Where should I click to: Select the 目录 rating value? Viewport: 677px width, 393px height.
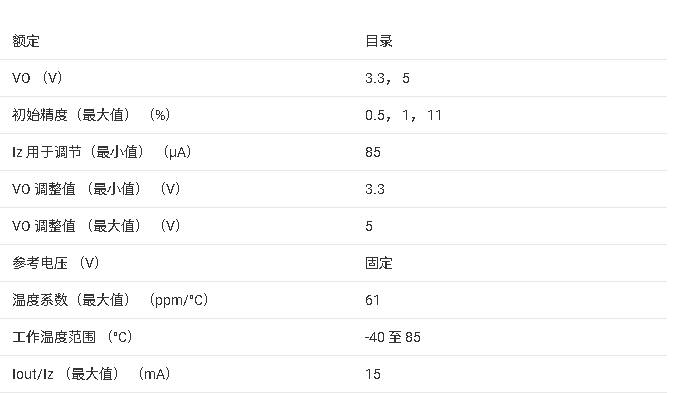pyautogui.click(x=379, y=41)
